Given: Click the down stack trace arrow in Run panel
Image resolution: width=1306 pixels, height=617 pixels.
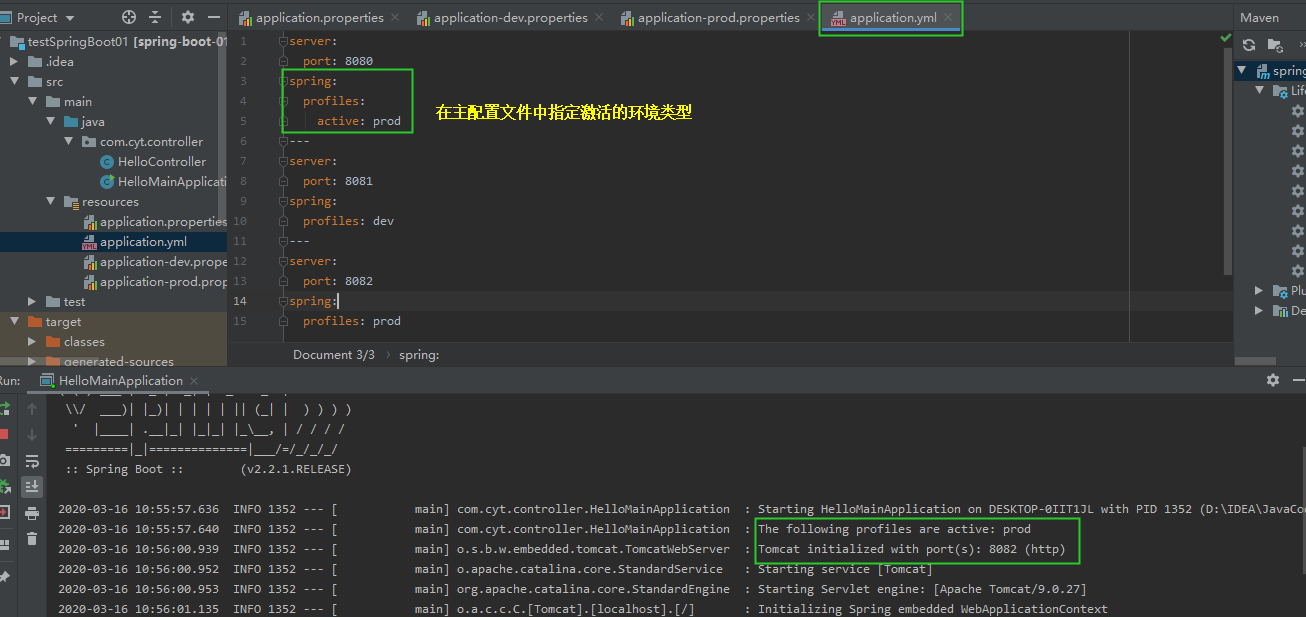Looking at the screenshot, I should point(32,435).
